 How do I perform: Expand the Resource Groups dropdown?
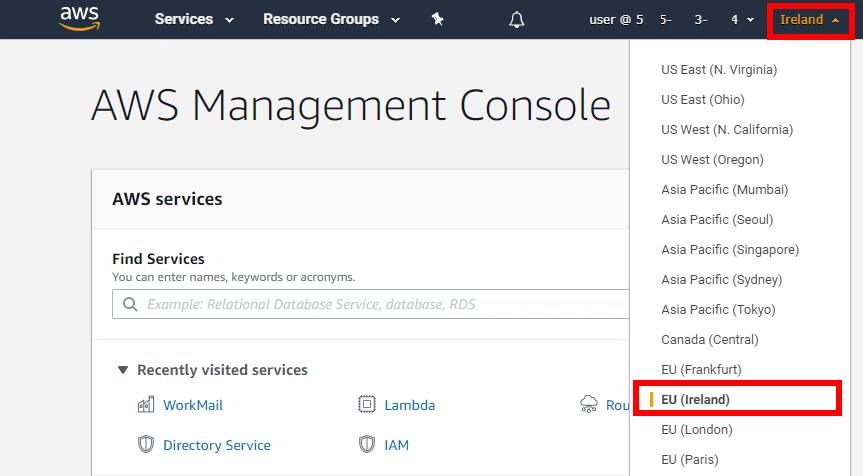[x=330, y=19]
